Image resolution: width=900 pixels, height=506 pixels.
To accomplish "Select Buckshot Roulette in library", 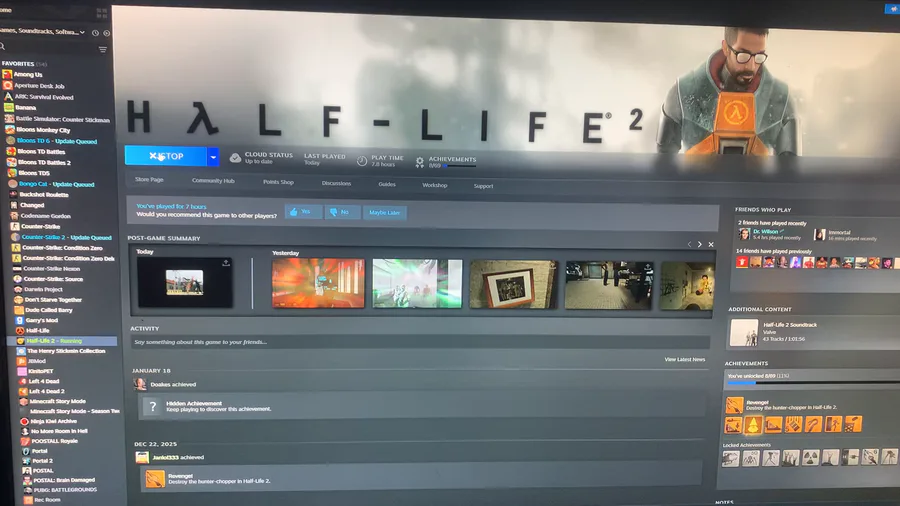I will 44,194.
